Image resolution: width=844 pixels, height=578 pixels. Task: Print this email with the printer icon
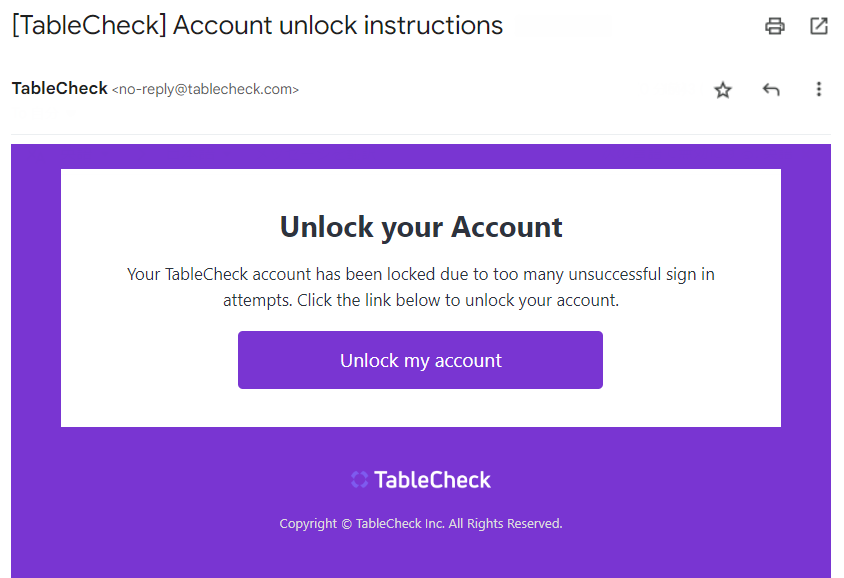[x=775, y=27]
